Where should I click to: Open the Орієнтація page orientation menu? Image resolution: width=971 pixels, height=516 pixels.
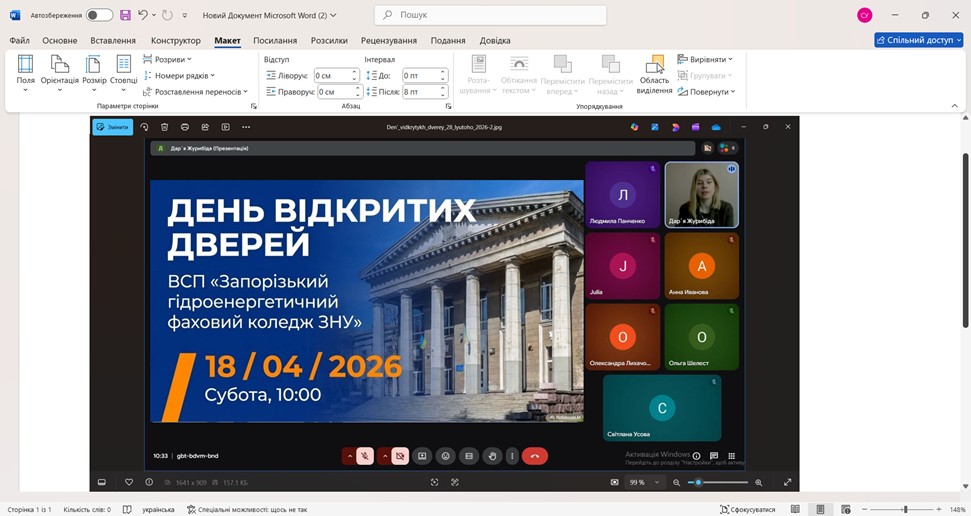(59, 70)
